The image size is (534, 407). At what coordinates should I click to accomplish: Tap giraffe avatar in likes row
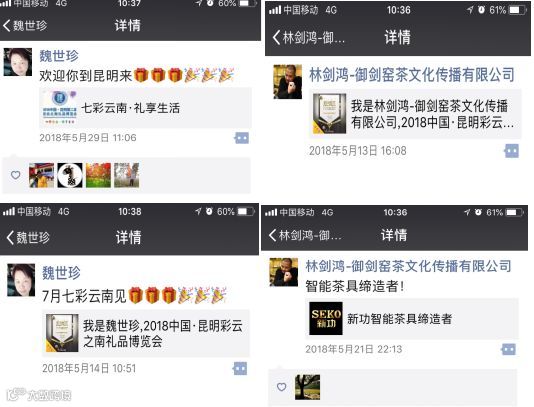[x=70, y=175]
